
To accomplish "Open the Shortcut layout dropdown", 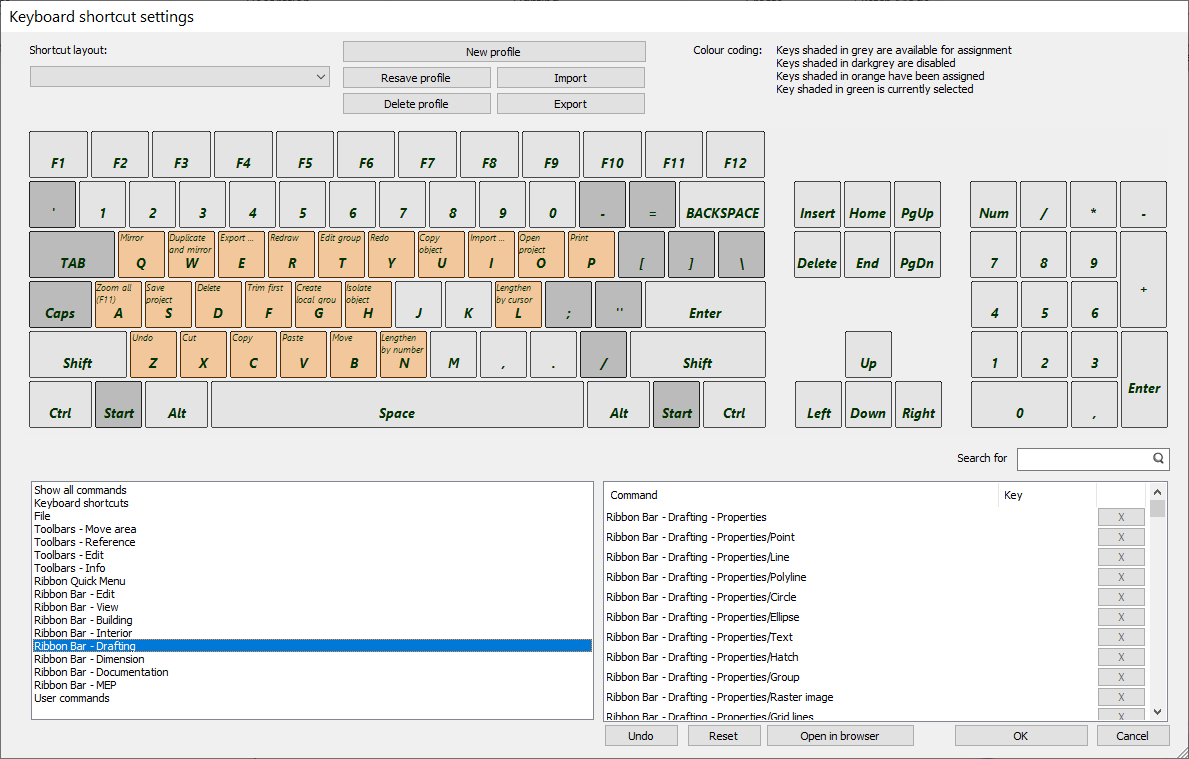I will tap(180, 77).
